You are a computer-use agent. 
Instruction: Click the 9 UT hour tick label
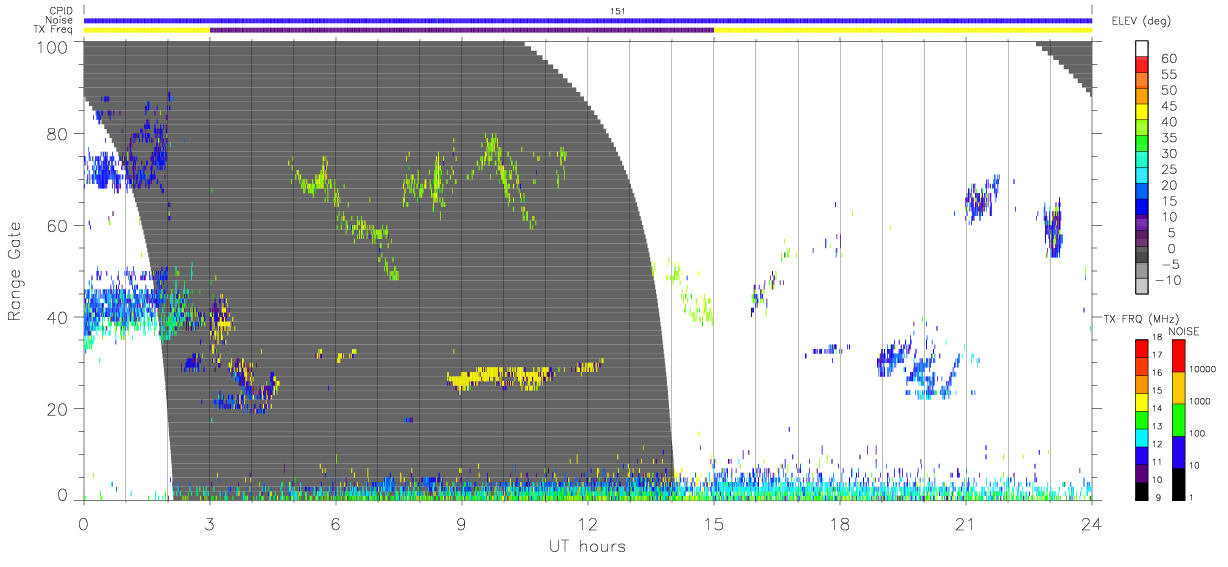(x=461, y=523)
